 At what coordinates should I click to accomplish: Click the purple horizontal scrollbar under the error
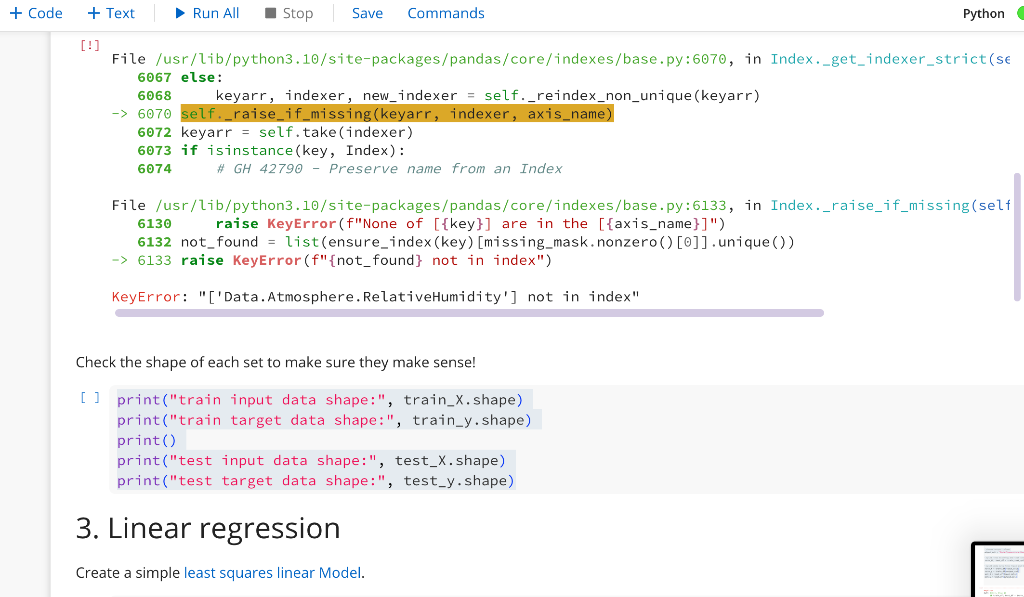tap(470, 312)
